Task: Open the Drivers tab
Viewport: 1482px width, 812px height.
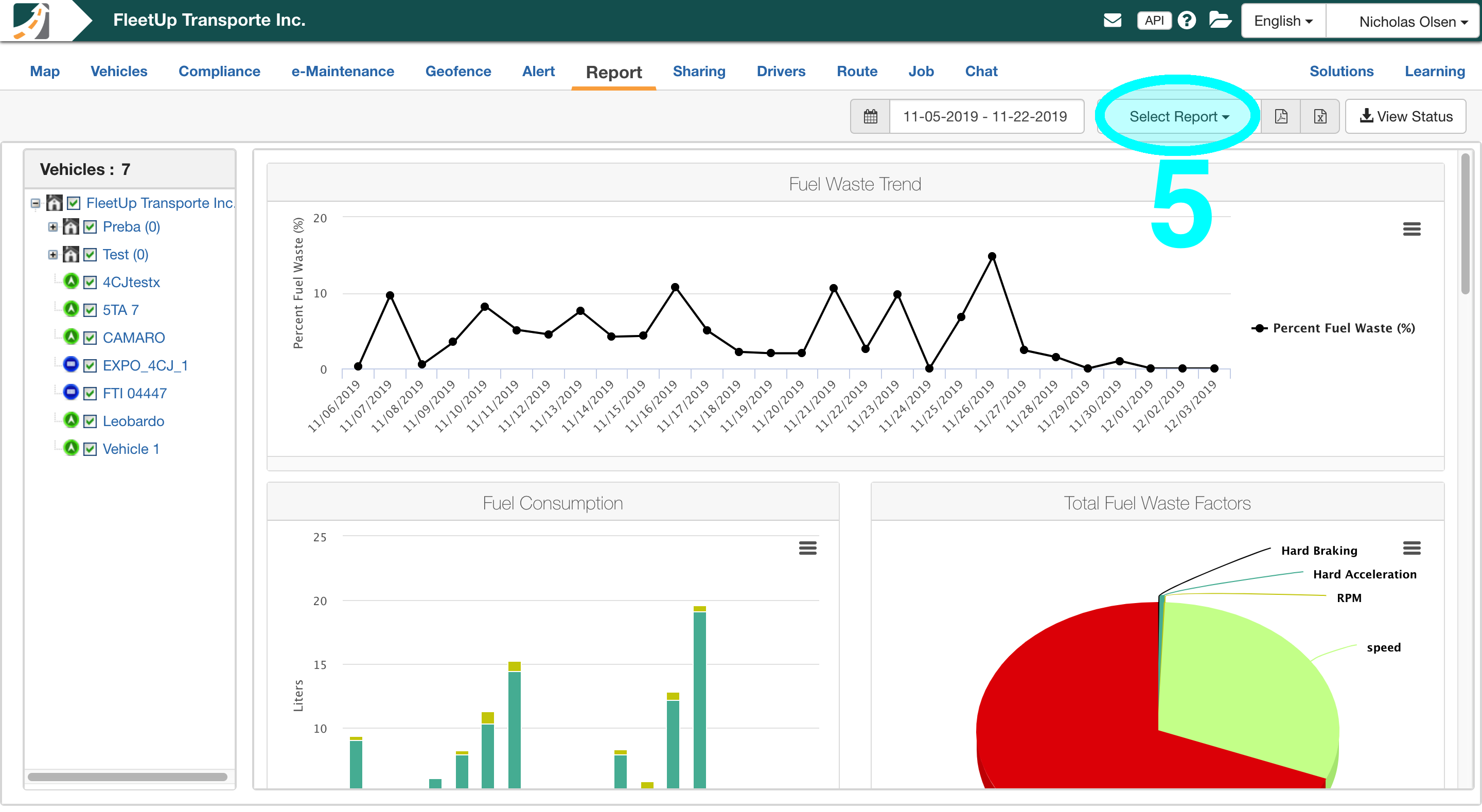Action: (781, 71)
